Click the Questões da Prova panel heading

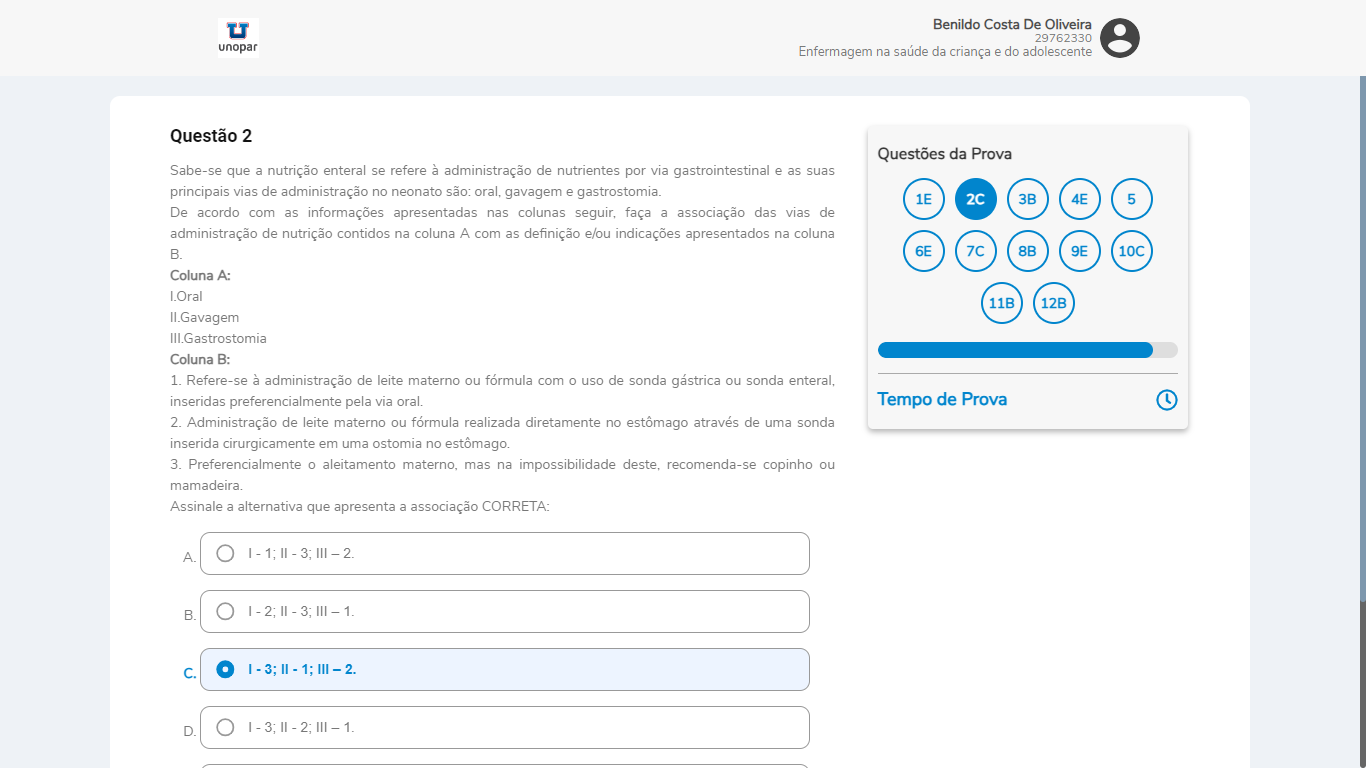(944, 154)
